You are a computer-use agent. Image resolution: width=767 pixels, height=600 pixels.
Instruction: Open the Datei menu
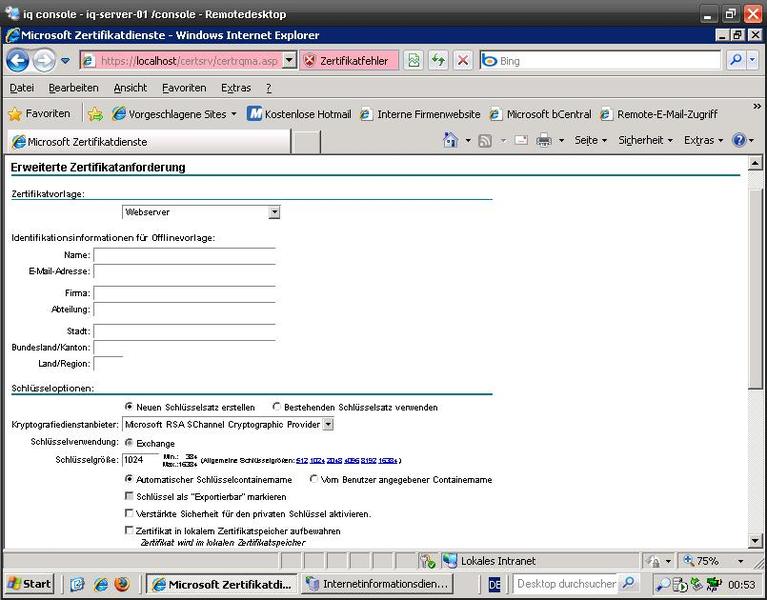22,88
